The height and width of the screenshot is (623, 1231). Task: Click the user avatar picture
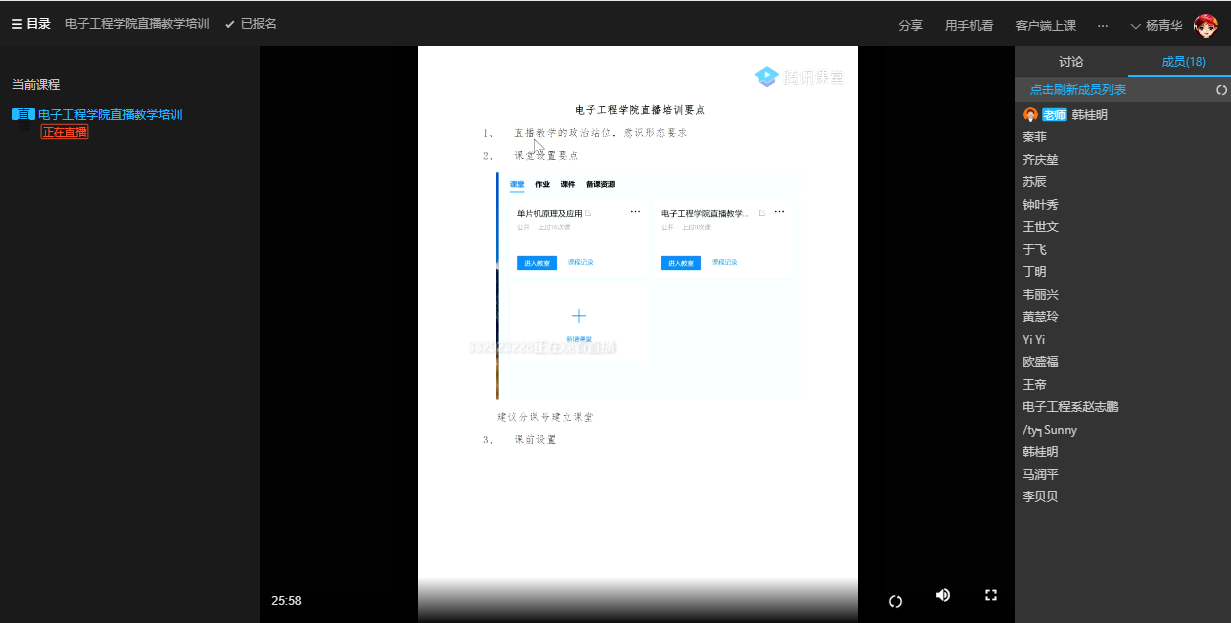pyautogui.click(x=1205, y=25)
